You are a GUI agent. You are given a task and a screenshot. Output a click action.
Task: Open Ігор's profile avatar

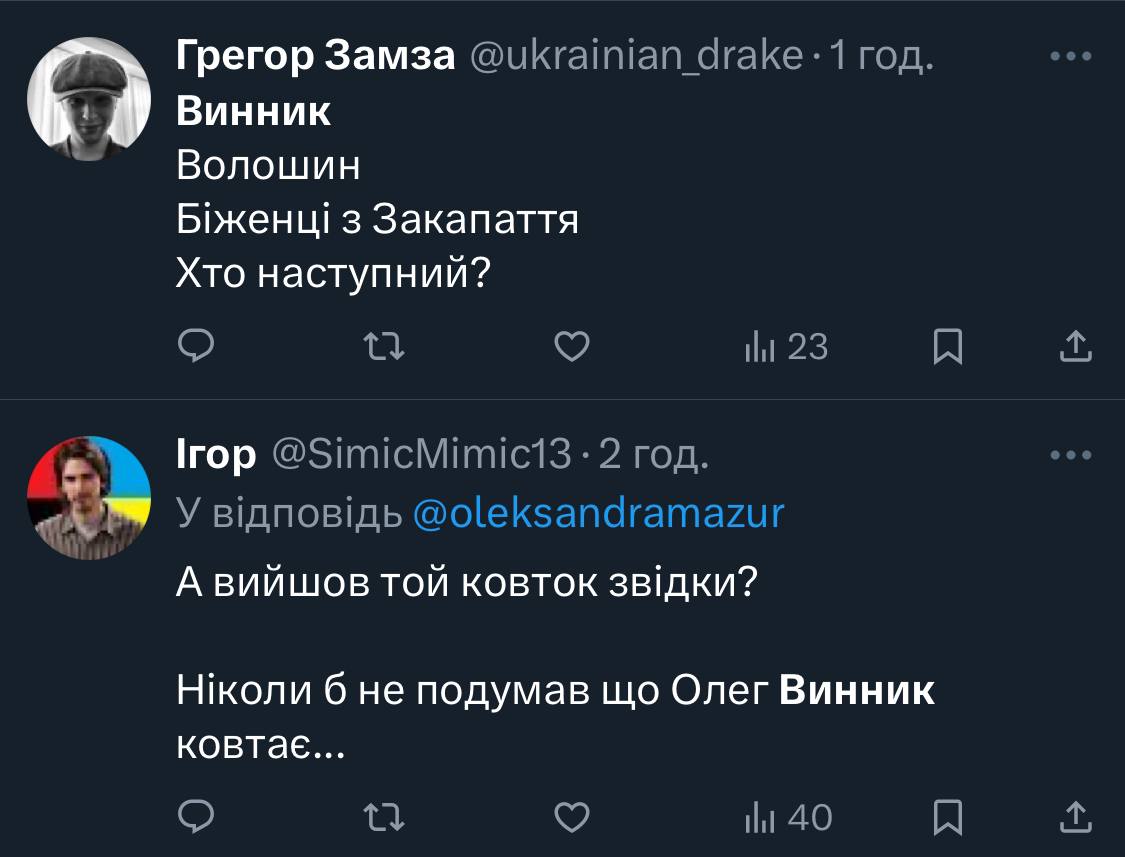click(x=88, y=497)
